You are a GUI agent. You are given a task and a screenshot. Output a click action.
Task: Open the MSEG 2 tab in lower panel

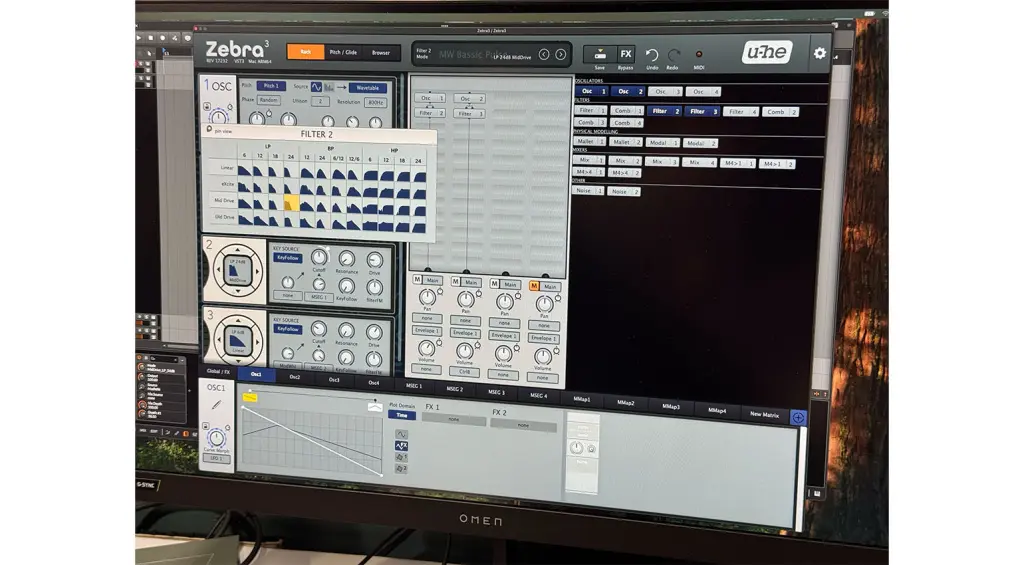pyautogui.click(x=454, y=389)
